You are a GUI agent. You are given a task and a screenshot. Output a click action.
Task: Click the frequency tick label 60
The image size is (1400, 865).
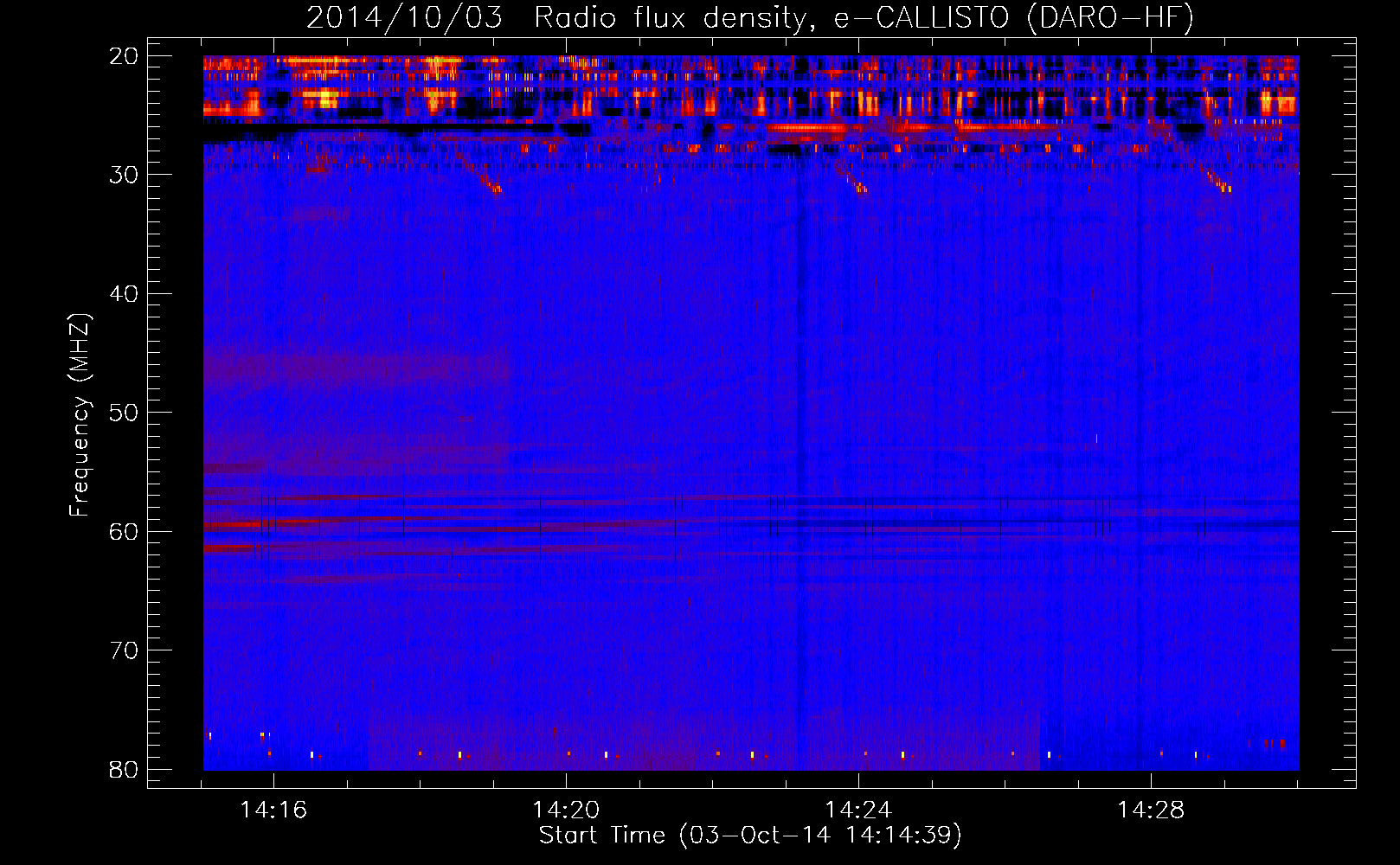point(124,531)
